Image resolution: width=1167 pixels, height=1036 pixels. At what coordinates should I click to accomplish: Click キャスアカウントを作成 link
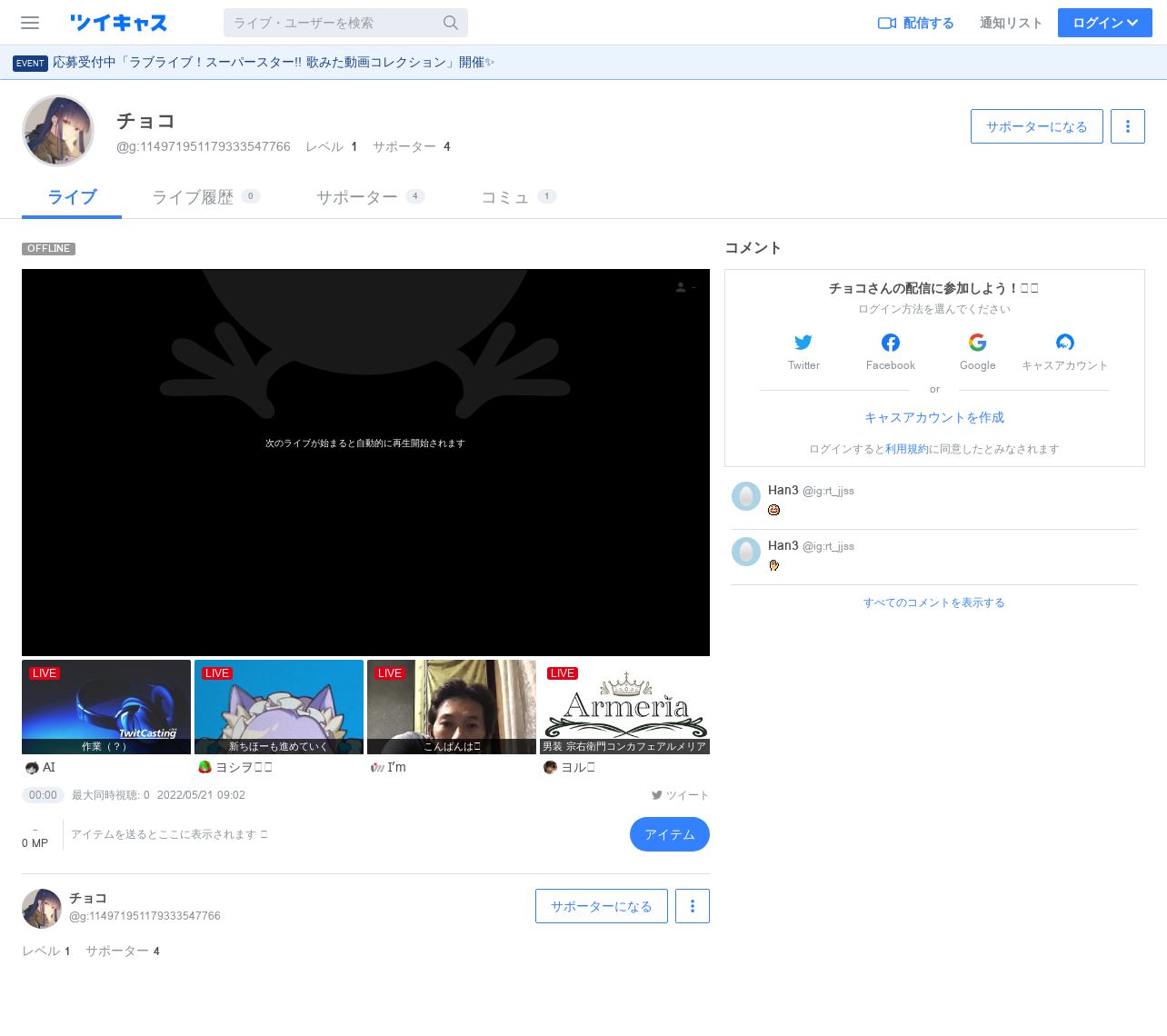tap(933, 417)
